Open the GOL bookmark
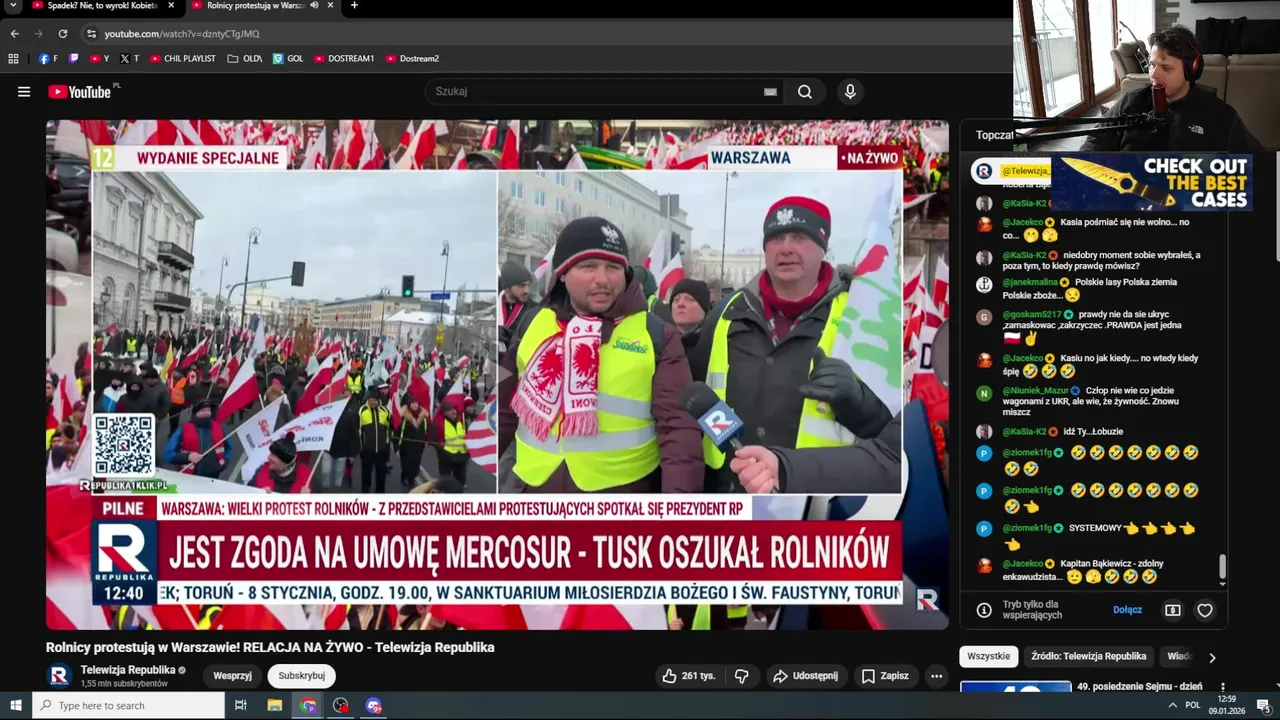The height and width of the screenshot is (720, 1280). pyautogui.click(x=288, y=59)
